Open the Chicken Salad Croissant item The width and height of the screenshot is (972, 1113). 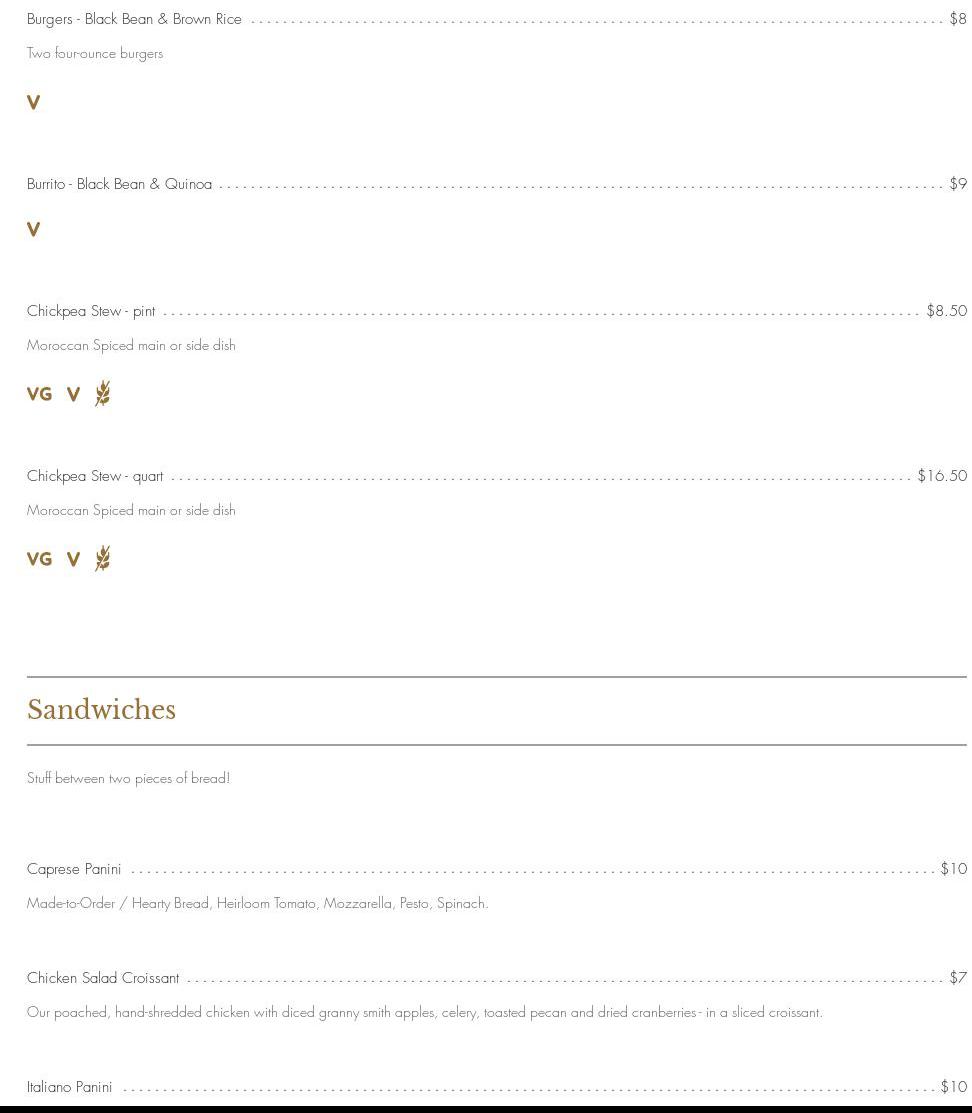point(103,978)
